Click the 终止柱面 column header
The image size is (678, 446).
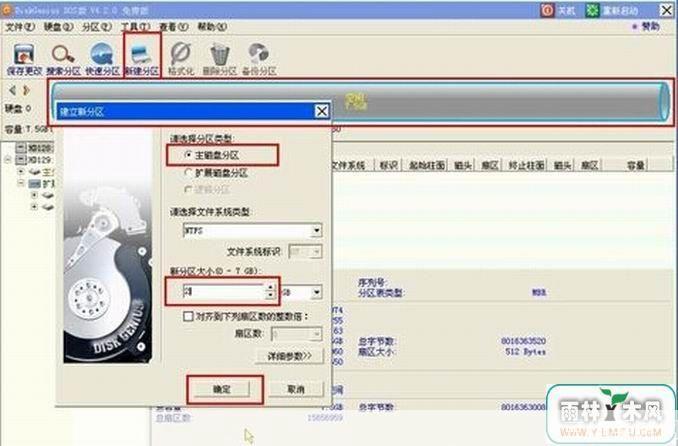526,165
